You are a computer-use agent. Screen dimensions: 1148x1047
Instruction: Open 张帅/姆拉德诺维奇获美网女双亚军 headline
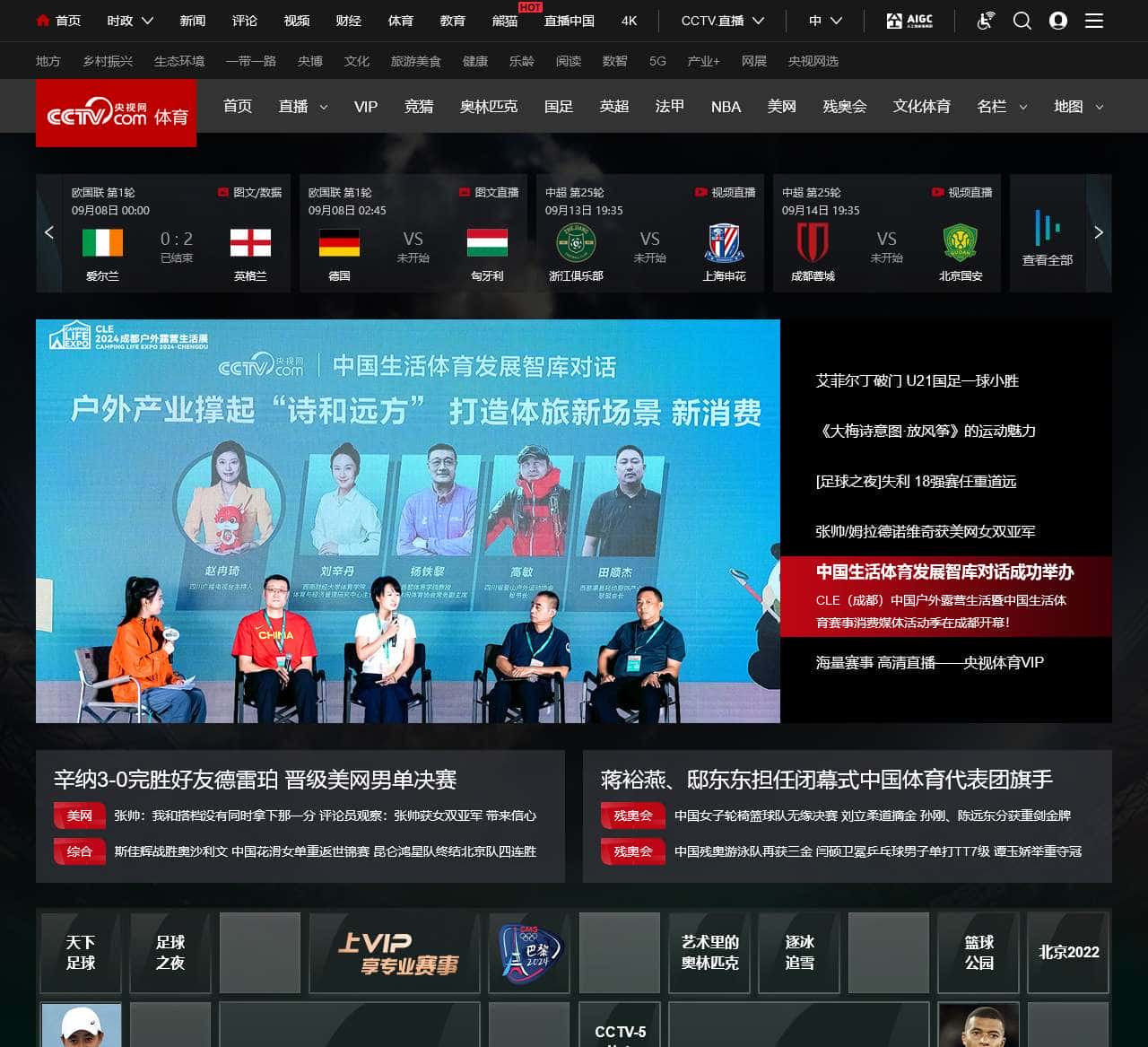tap(926, 531)
